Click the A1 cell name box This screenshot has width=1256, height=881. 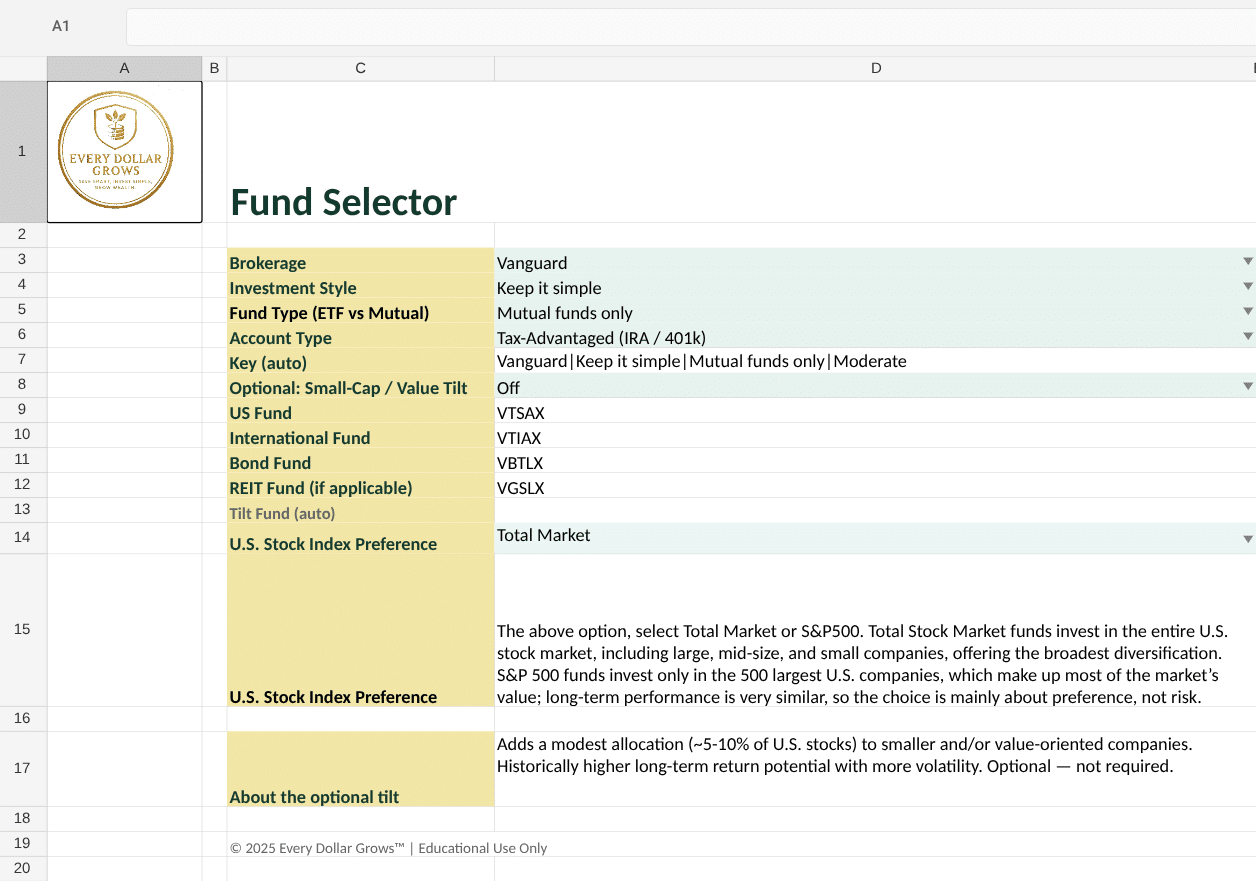[61, 26]
